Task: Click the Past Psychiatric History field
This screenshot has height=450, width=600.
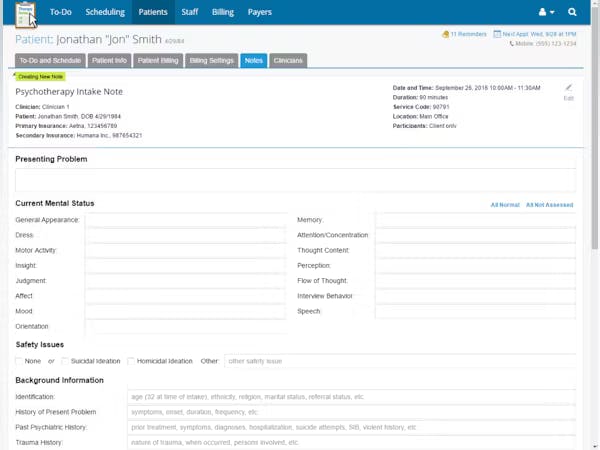Action: click(x=352, y=427)
